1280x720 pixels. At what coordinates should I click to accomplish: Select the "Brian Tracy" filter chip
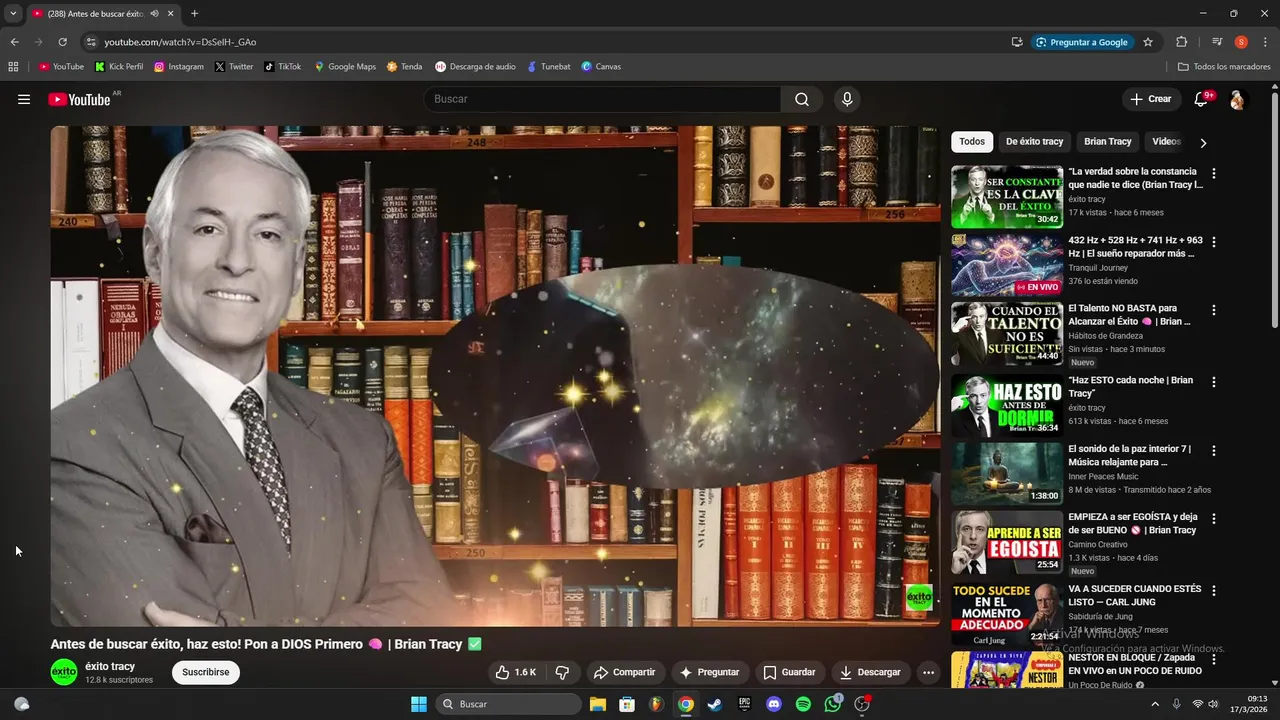click(x=1107, y=142)
